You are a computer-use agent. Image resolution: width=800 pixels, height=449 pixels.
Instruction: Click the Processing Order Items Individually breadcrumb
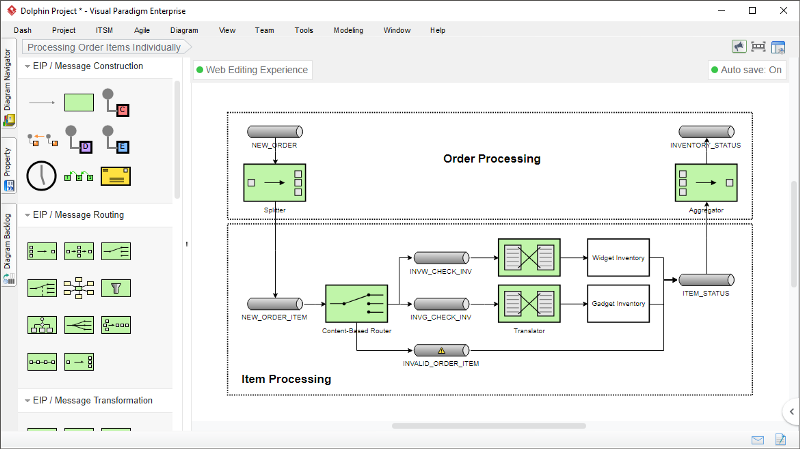(x=104, y=47)
